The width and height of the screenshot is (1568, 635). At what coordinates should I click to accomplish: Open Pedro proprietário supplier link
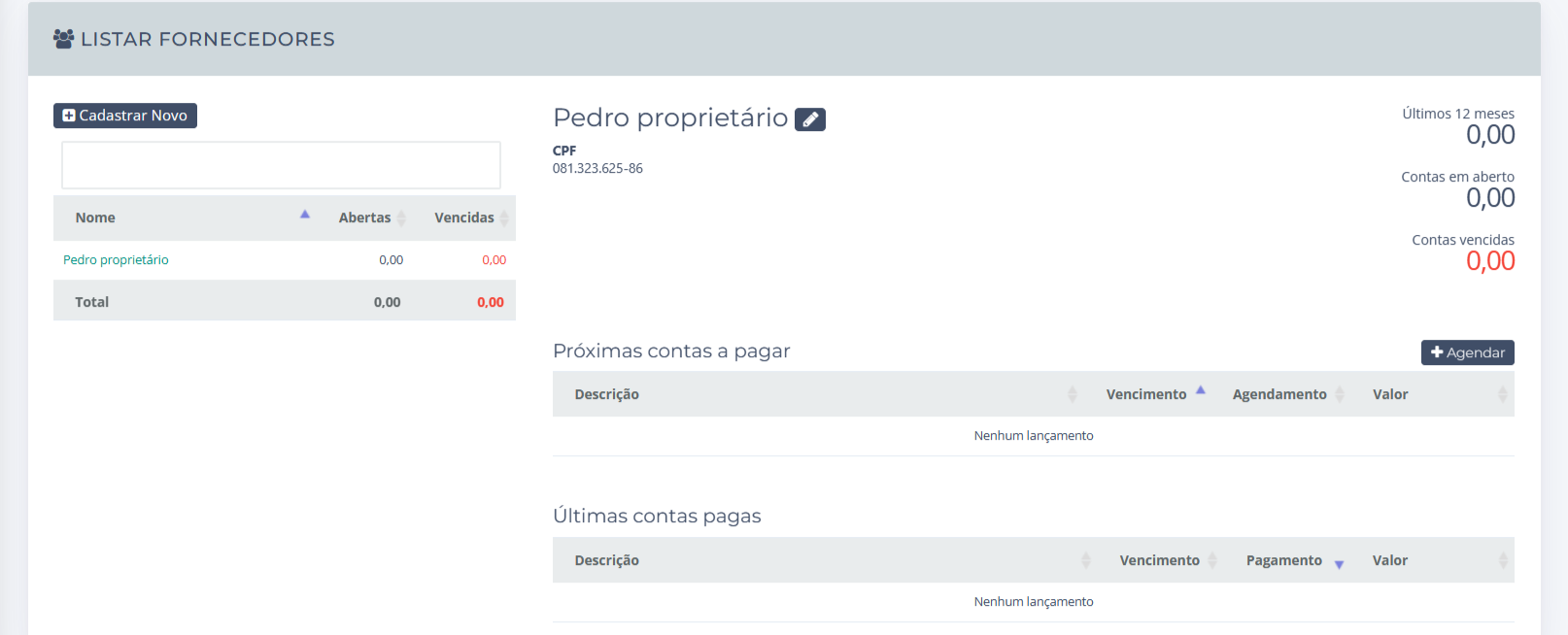point(116,260)
